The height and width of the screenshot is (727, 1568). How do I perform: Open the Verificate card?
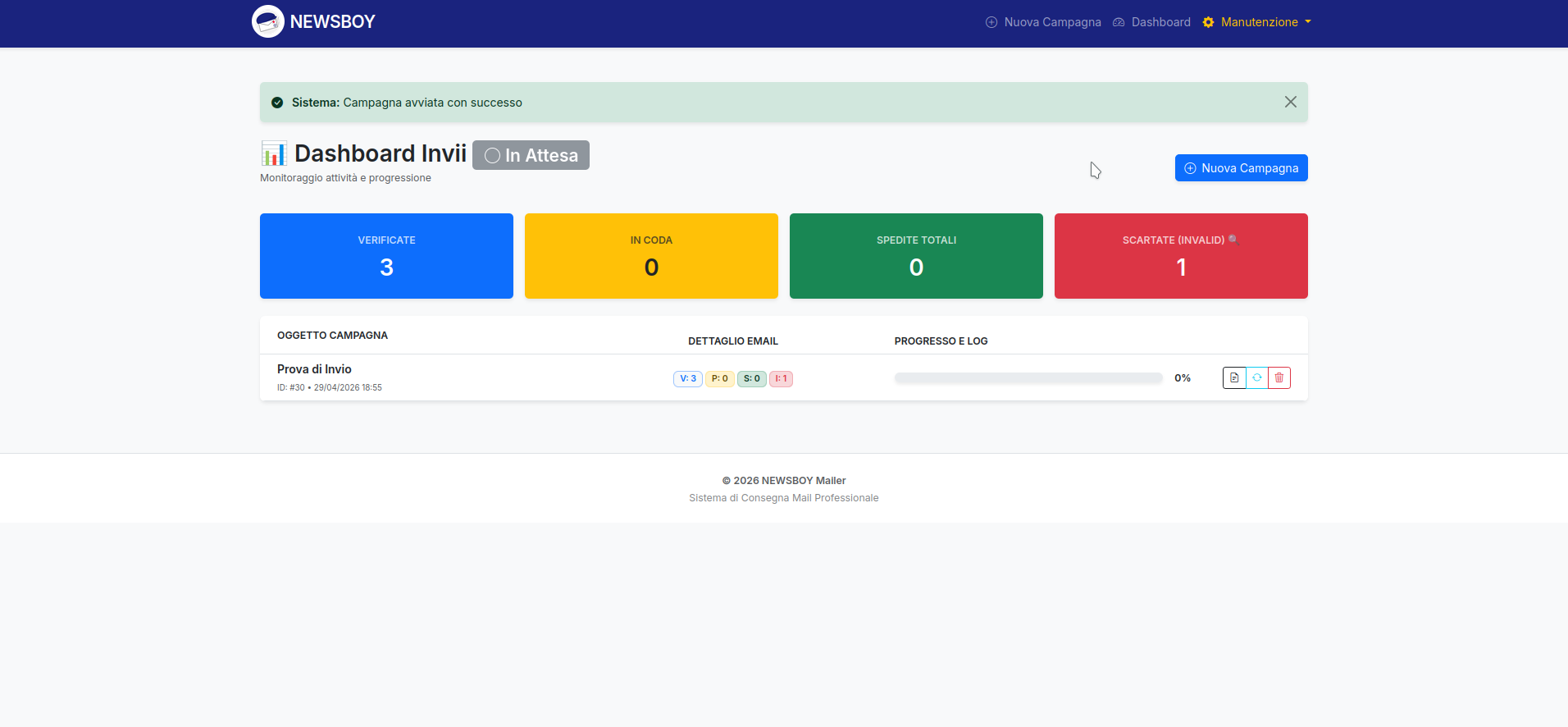386,256
